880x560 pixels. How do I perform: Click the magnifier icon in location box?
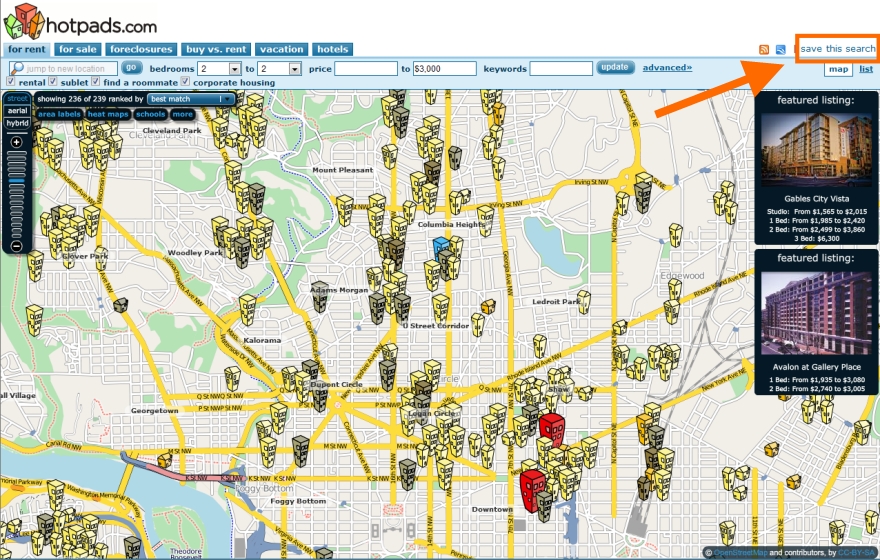pos(17,68)
